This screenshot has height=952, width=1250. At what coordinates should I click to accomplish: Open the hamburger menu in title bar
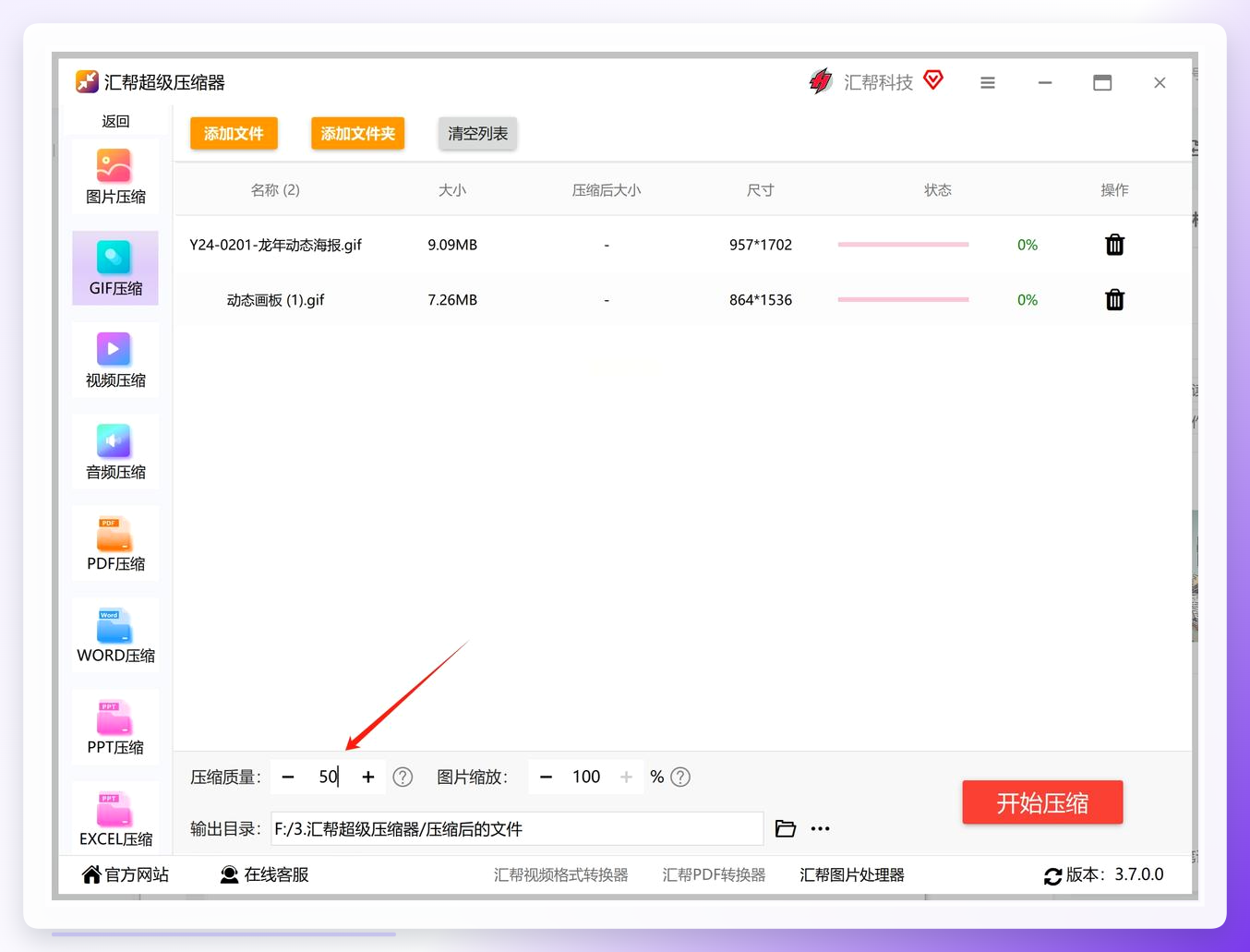(x=988, y=83)
